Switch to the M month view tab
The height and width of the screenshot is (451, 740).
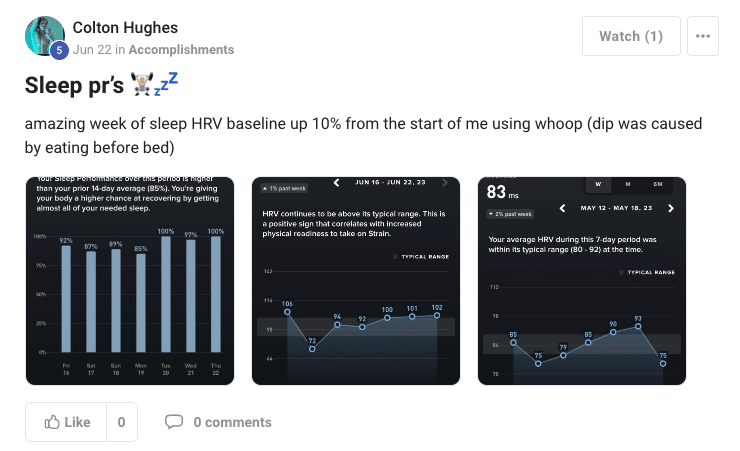627,184
